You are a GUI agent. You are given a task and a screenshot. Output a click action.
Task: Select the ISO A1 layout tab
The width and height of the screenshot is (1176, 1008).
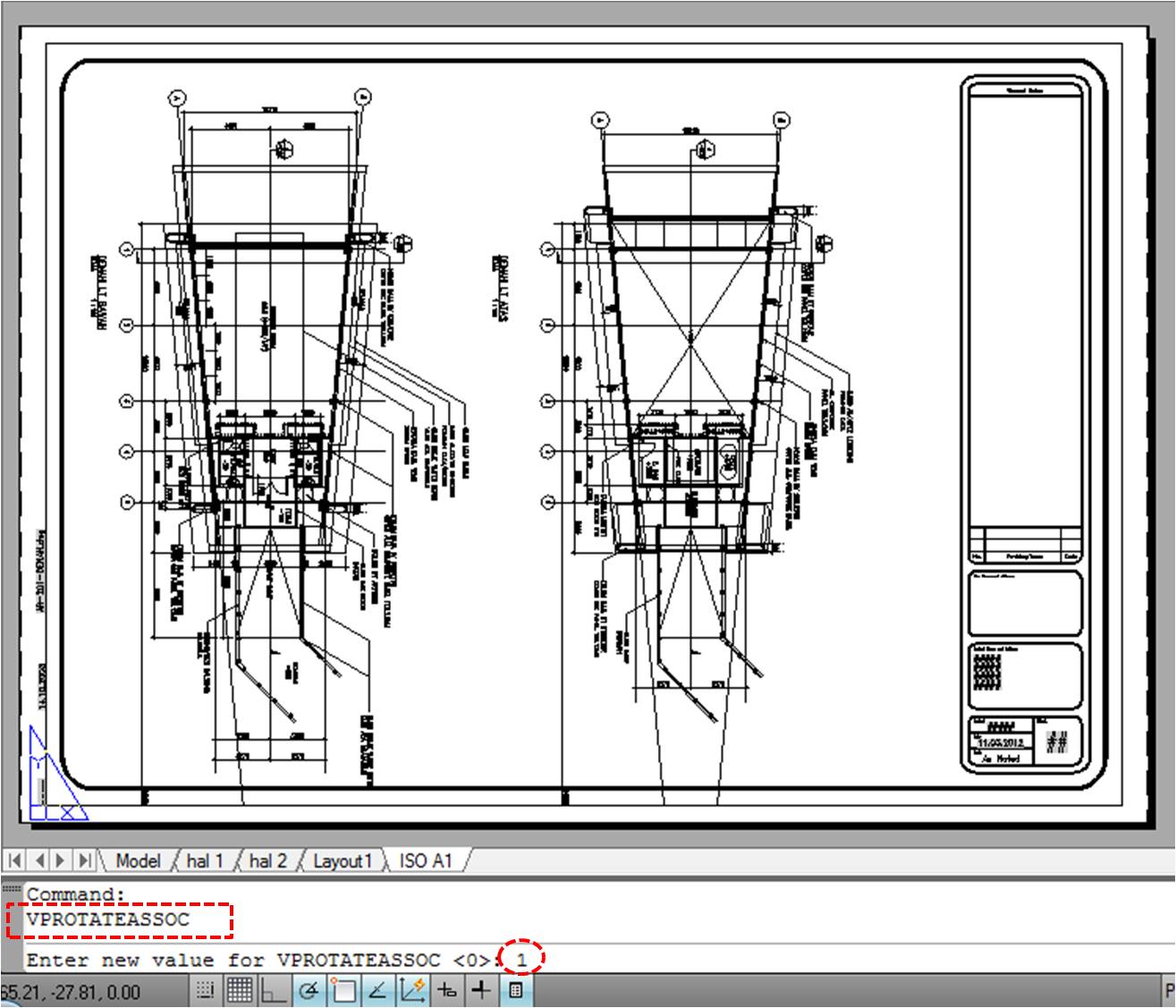coord(426,861)
